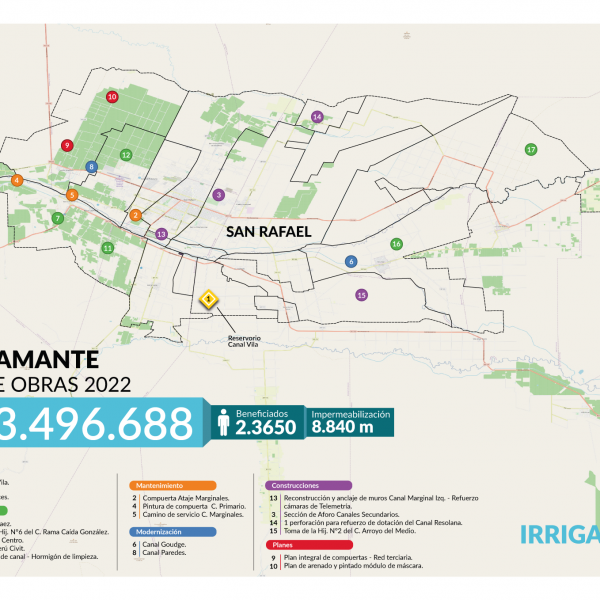Click the Beneficiados person icon
This screenshot has height=600, width=600.
click(x=224, y=423)
